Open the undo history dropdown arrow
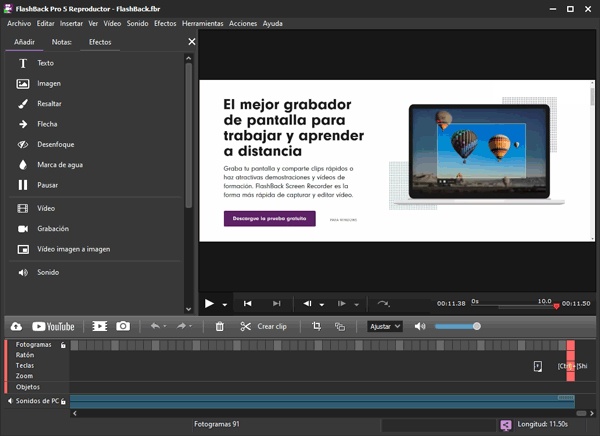This screenshot has height=436, width=600. pos(165,326)
